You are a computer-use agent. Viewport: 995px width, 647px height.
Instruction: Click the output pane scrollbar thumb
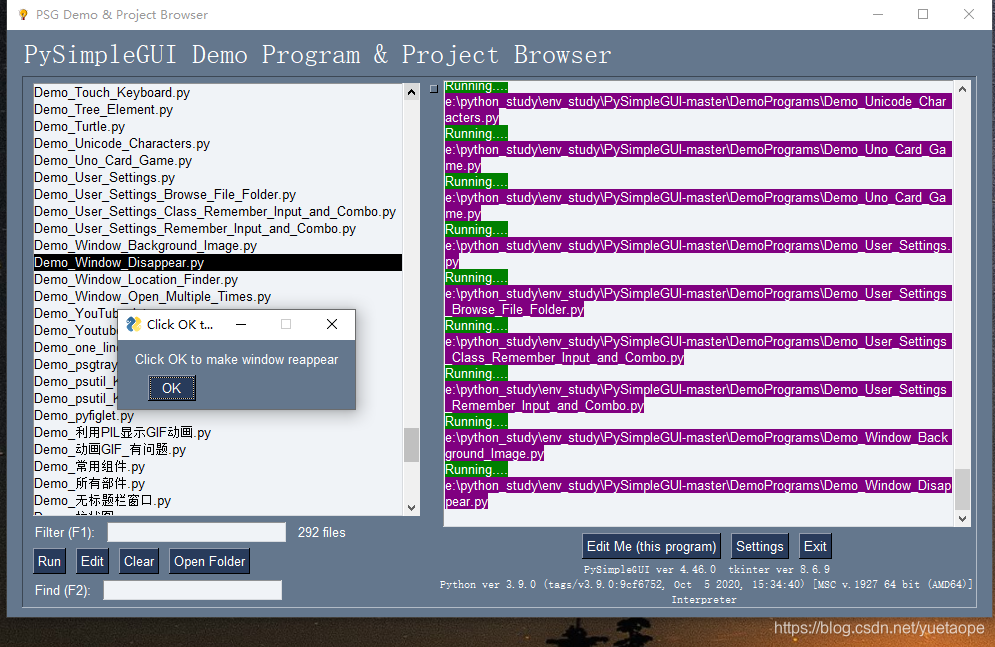(962, 489)
